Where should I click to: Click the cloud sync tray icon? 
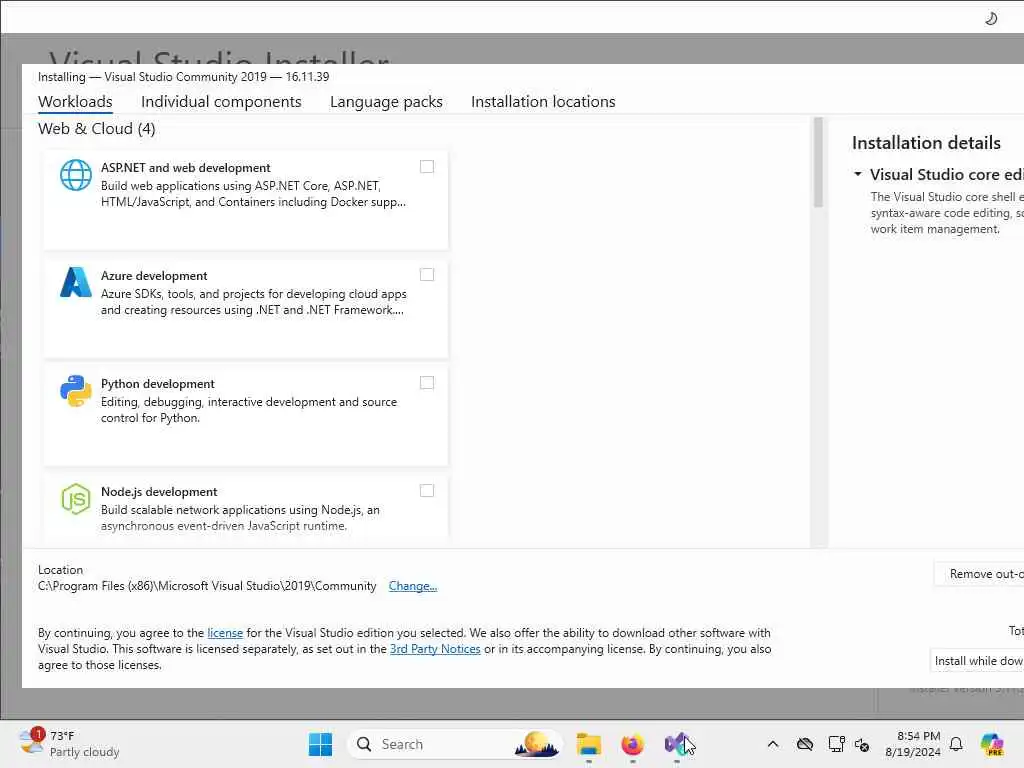pyautogui.click(x=805, y=744)
